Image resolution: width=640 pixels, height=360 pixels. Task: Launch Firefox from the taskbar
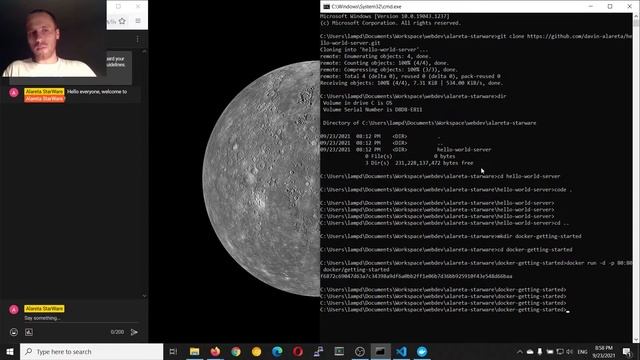tap(215, 351)
